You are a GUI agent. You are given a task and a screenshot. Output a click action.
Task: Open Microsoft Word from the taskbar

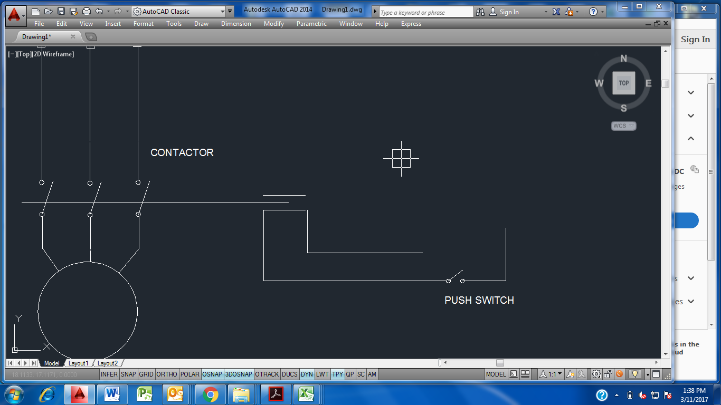111,393
